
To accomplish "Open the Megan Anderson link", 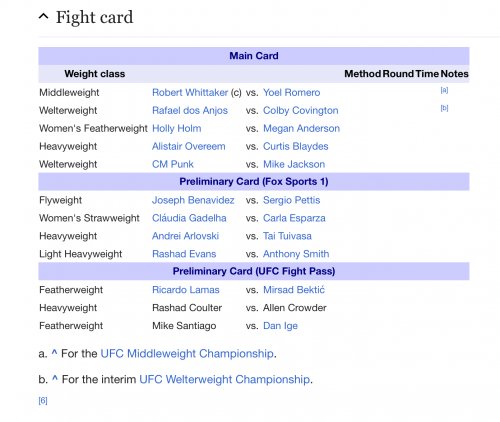I will pos(301,128).
